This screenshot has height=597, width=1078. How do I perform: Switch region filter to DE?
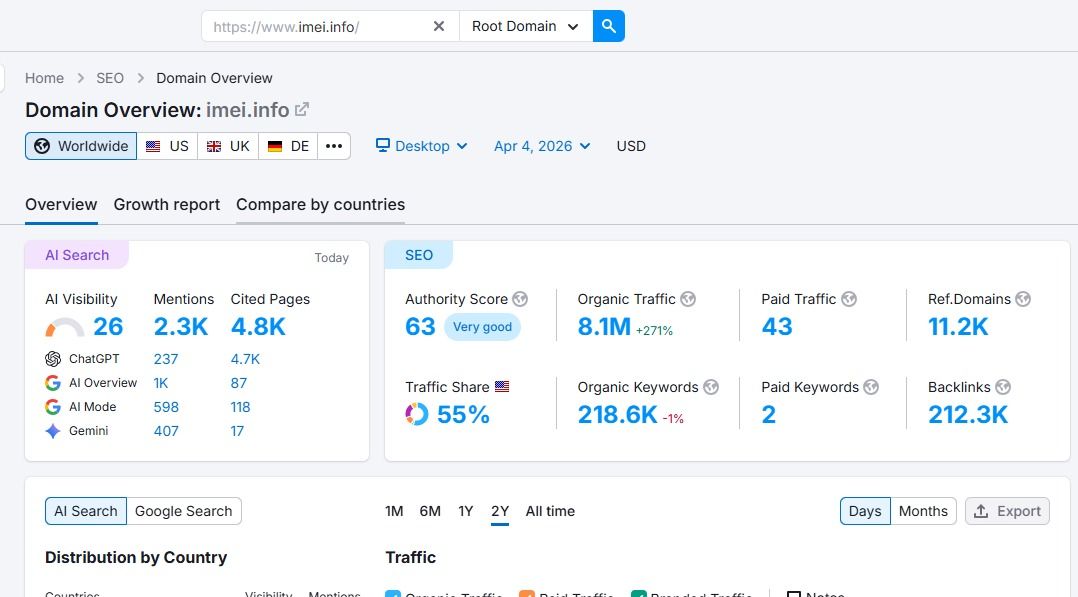point(289,146)
